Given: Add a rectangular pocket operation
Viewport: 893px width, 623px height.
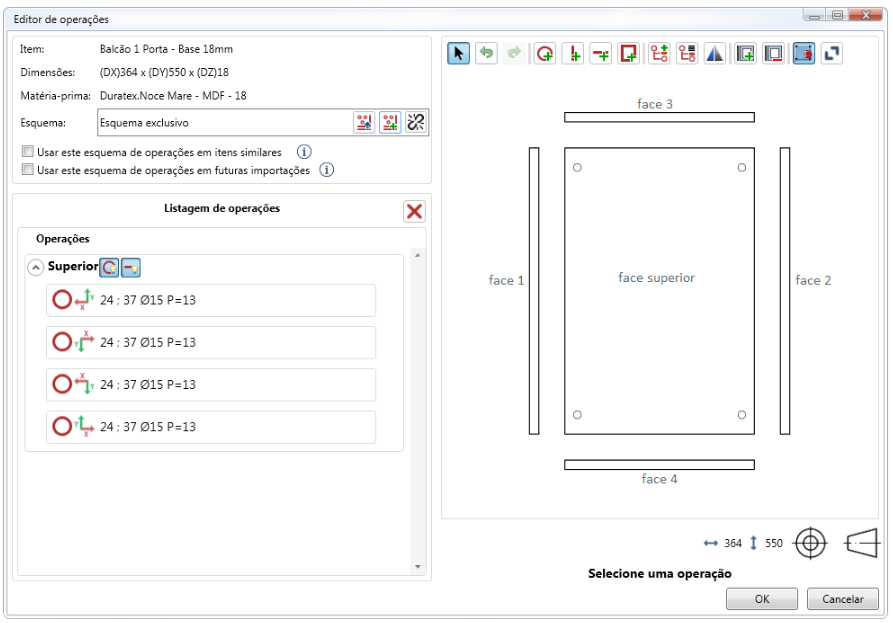Looking at the screenshot, I should point(629,54).
